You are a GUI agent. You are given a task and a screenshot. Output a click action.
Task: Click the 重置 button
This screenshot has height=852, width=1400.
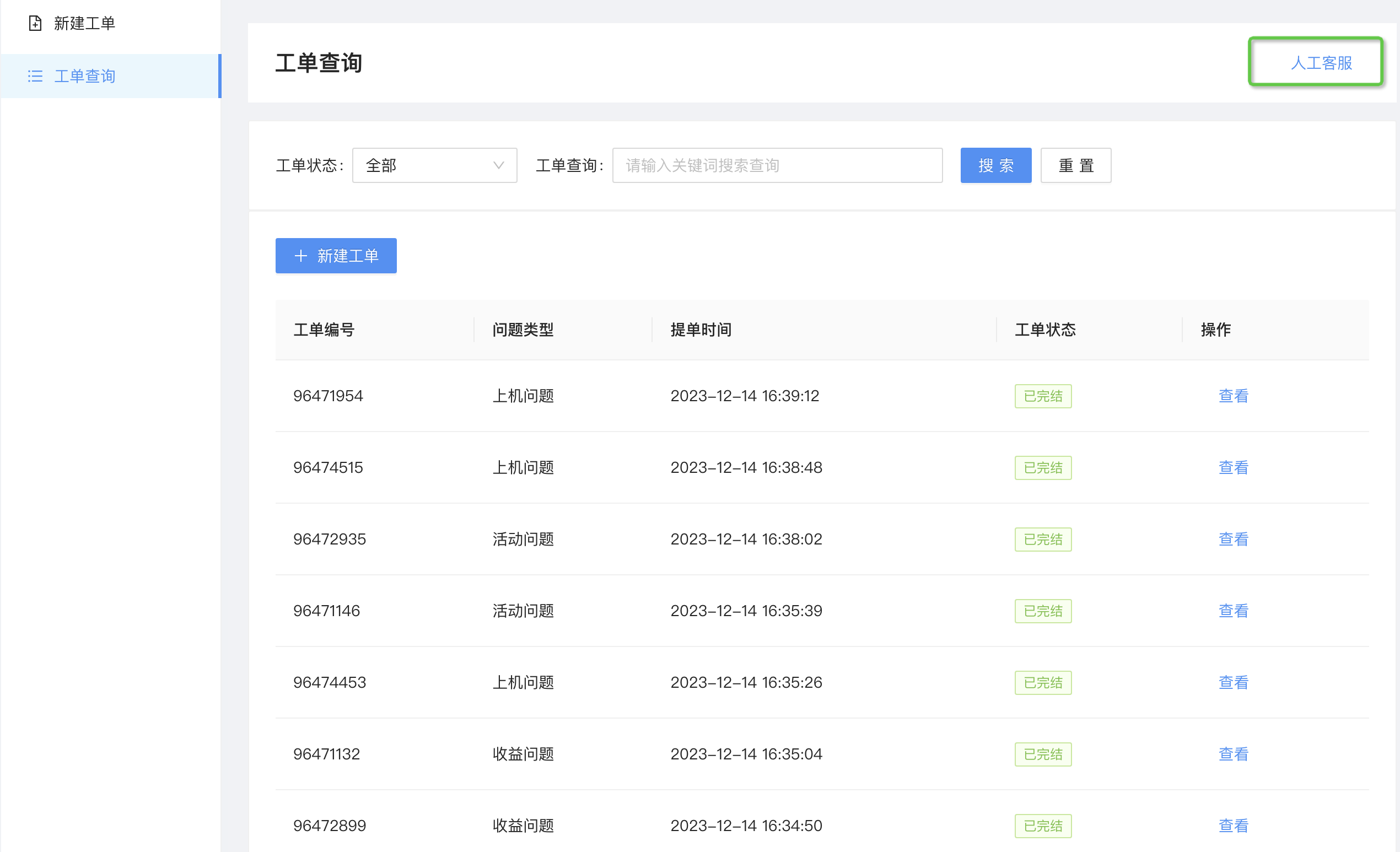click(x=1076, y=165)
